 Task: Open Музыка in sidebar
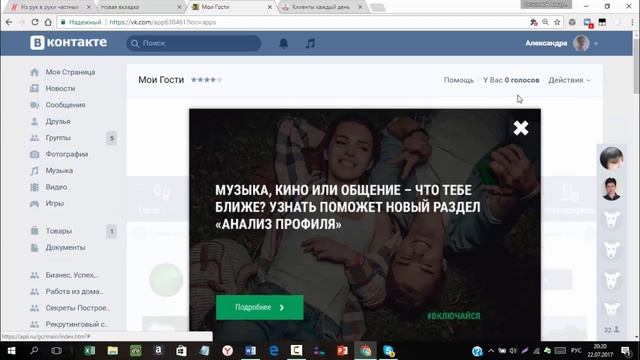coord(59,171)
